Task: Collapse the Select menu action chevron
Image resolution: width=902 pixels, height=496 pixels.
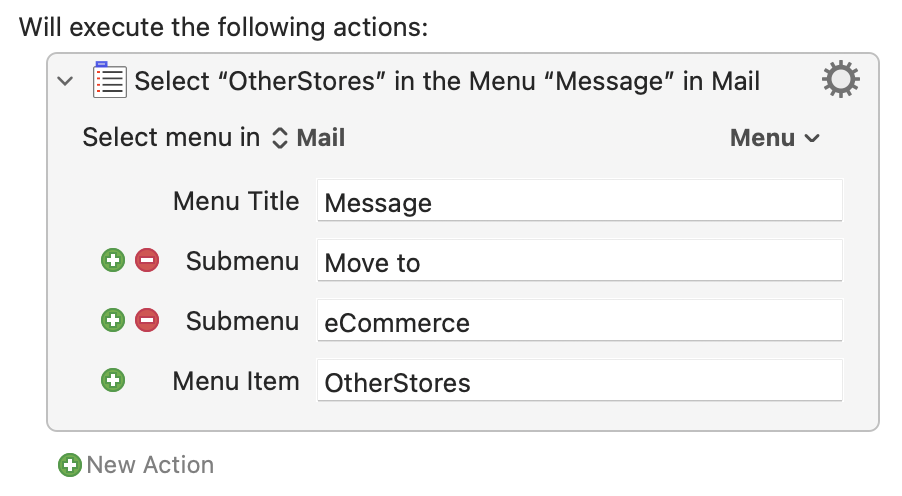Action: (x=66, y=81)
